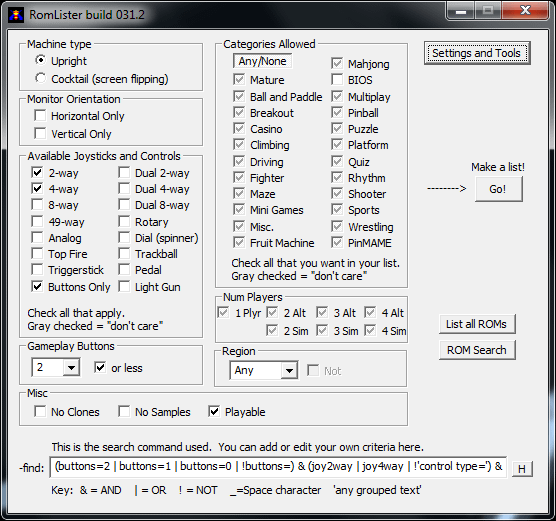This screenshot has width=556, height=521.
Task: Check the Top Fire control option
Action: (x=37, y=254)
